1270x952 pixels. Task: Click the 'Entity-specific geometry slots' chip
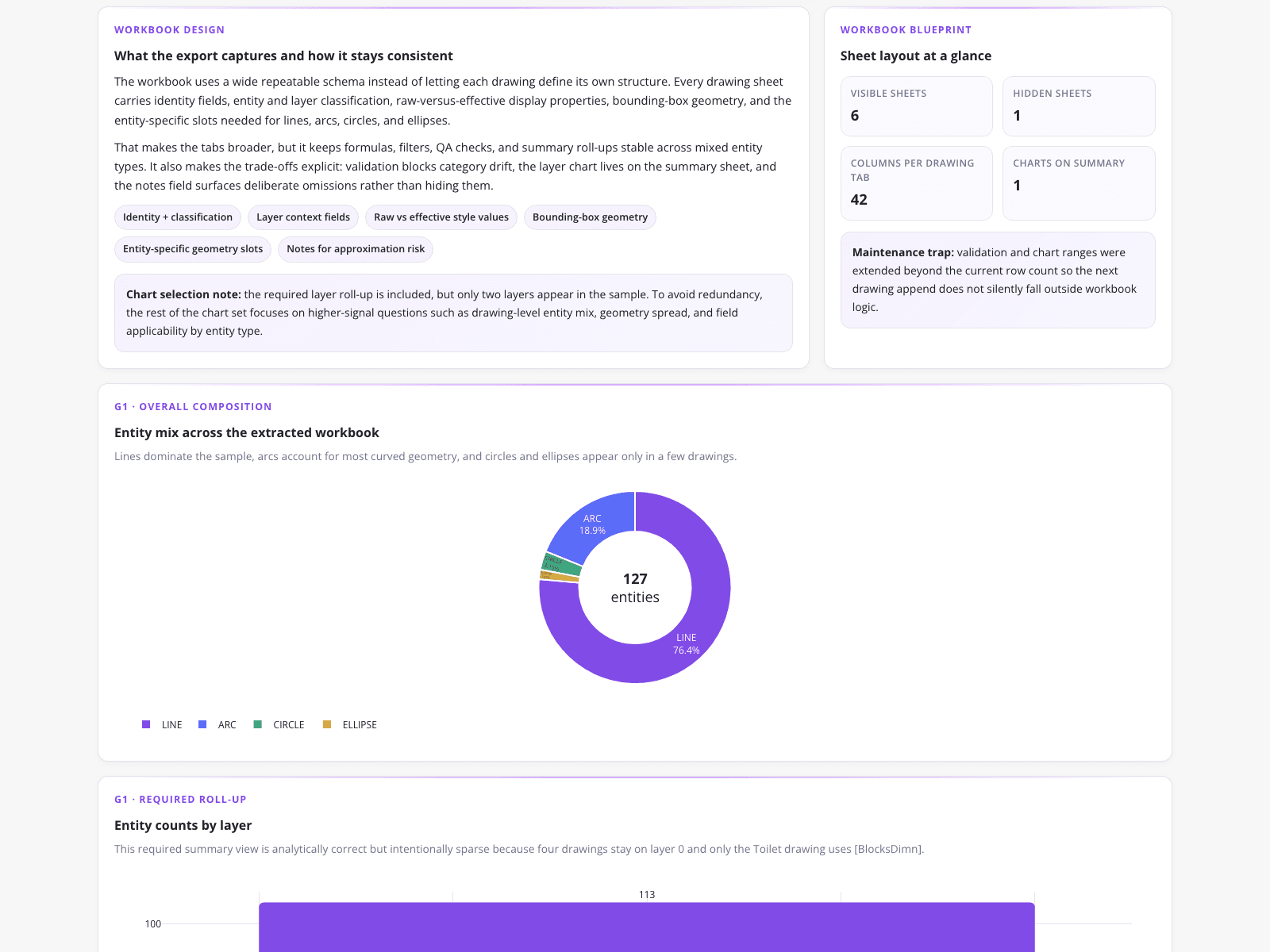[193, 249]
